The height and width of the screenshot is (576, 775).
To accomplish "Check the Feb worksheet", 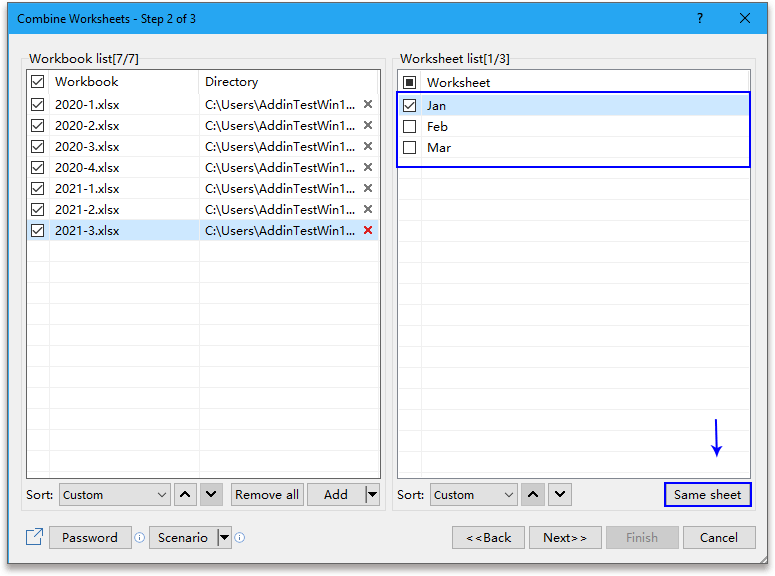I will [x=410, y=127].
